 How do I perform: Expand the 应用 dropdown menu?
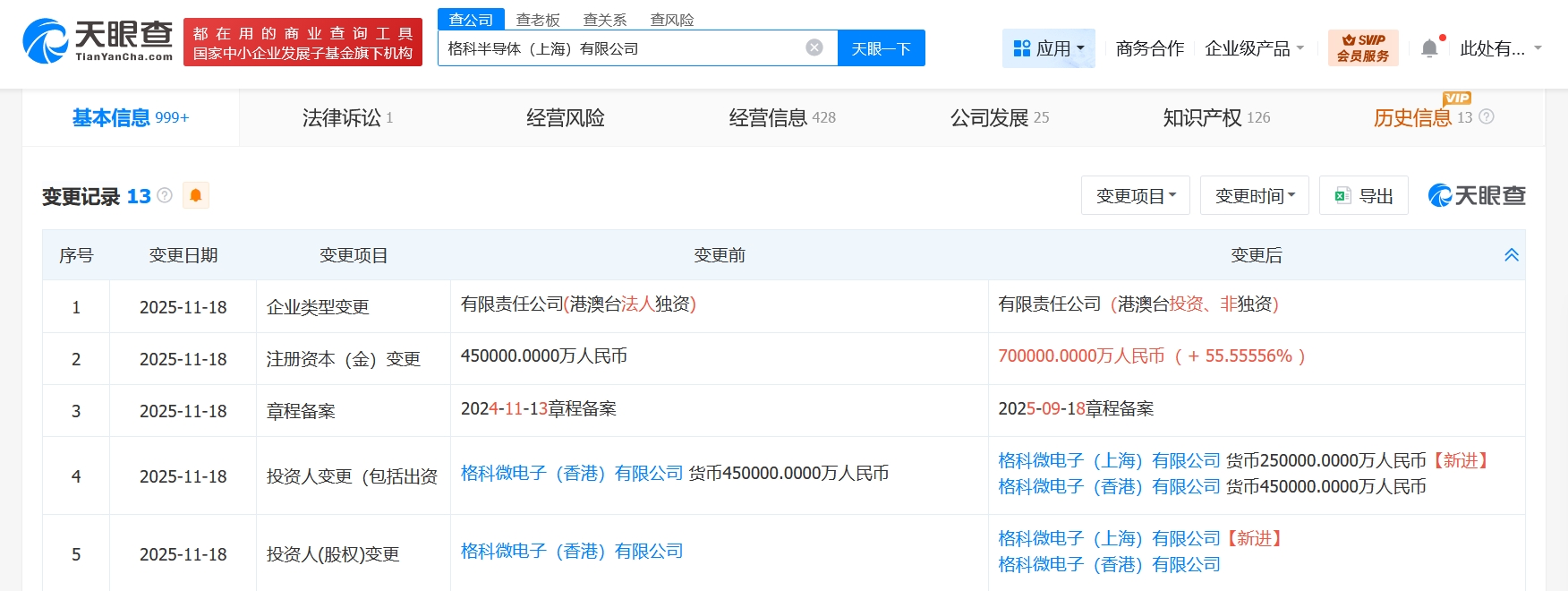pos(1049,48)
